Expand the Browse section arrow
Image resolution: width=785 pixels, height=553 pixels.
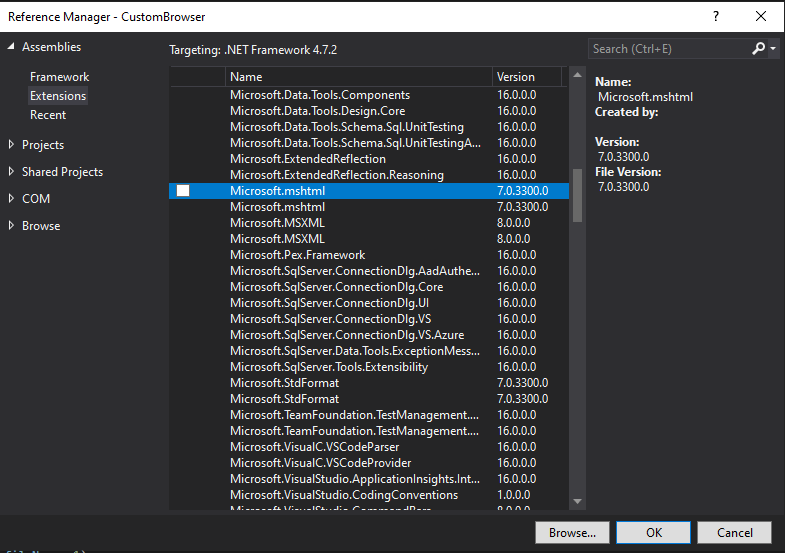pos(11,226)
